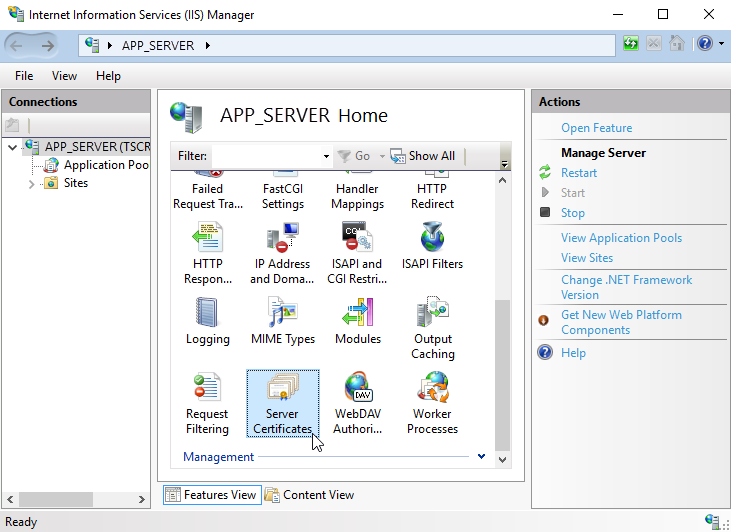This screenshot has height=532, width=731.
Task: Click Connections pane scroll-left arrow
Action: 10,499
